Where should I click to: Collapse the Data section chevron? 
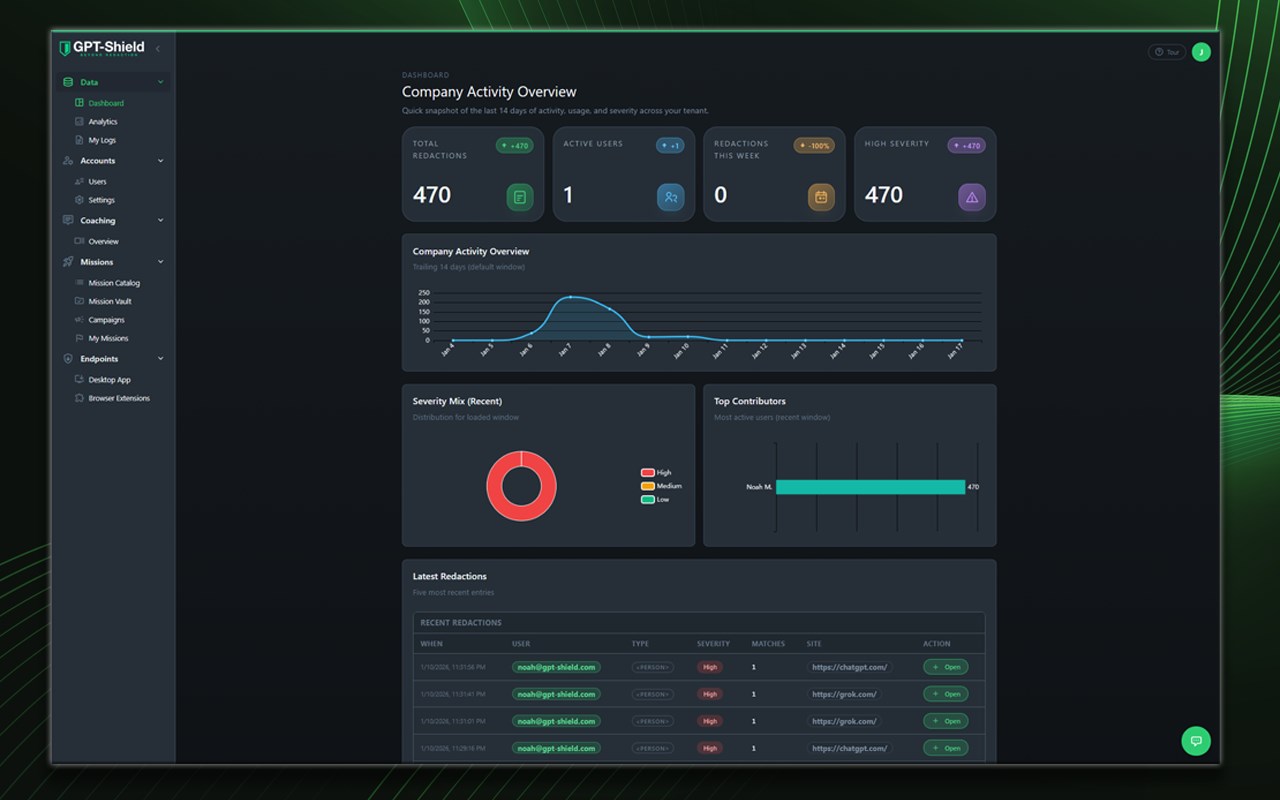coord(160,82)
